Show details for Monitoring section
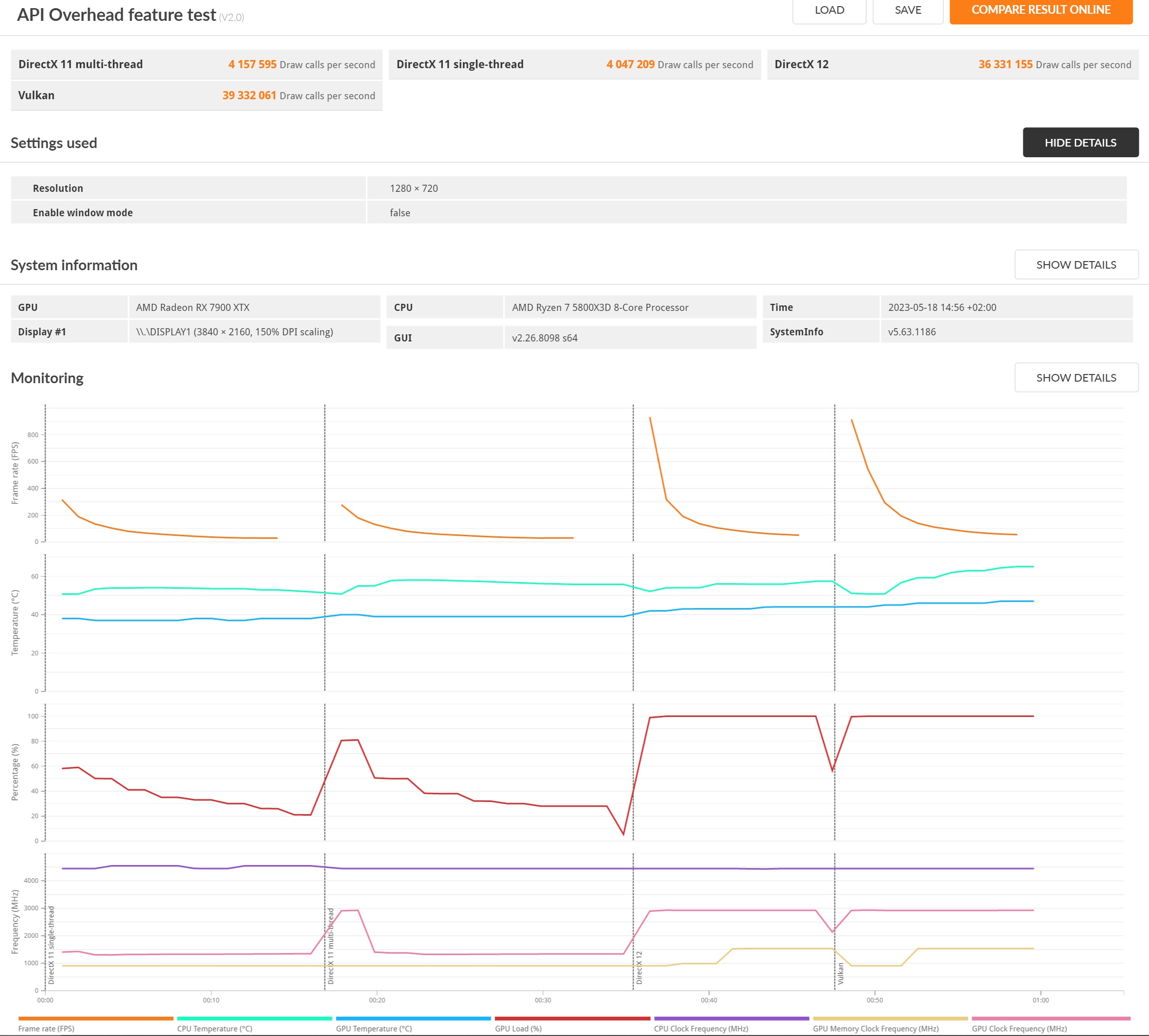 [1076, 378]
